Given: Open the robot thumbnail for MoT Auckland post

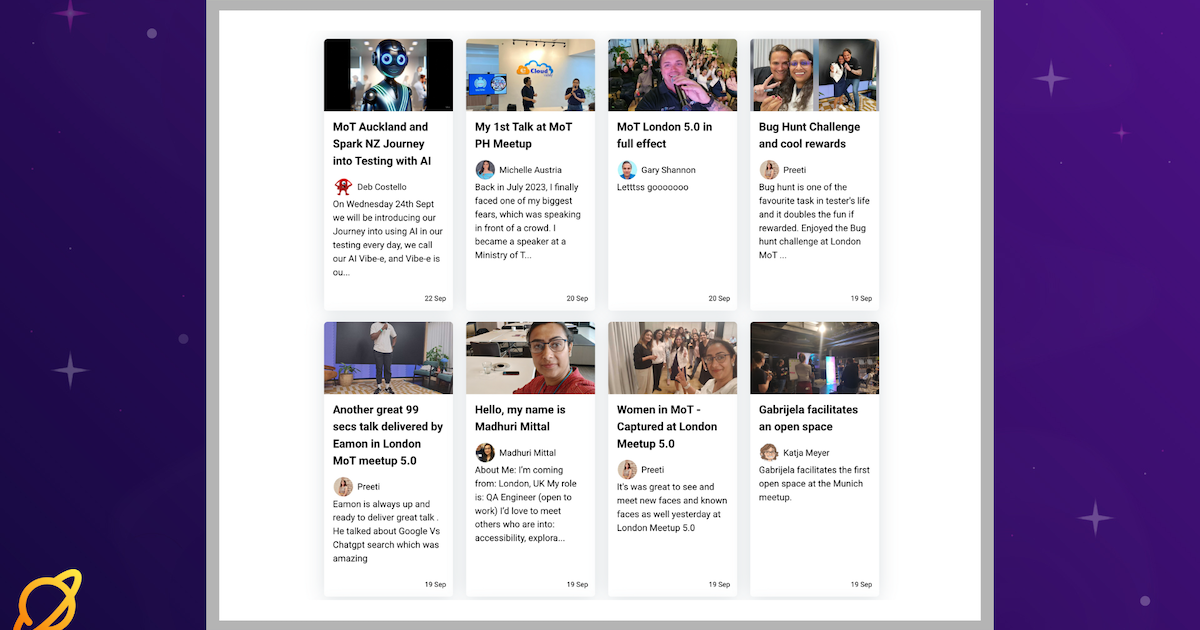Looking at the screenshot, I should coord(388,75).
